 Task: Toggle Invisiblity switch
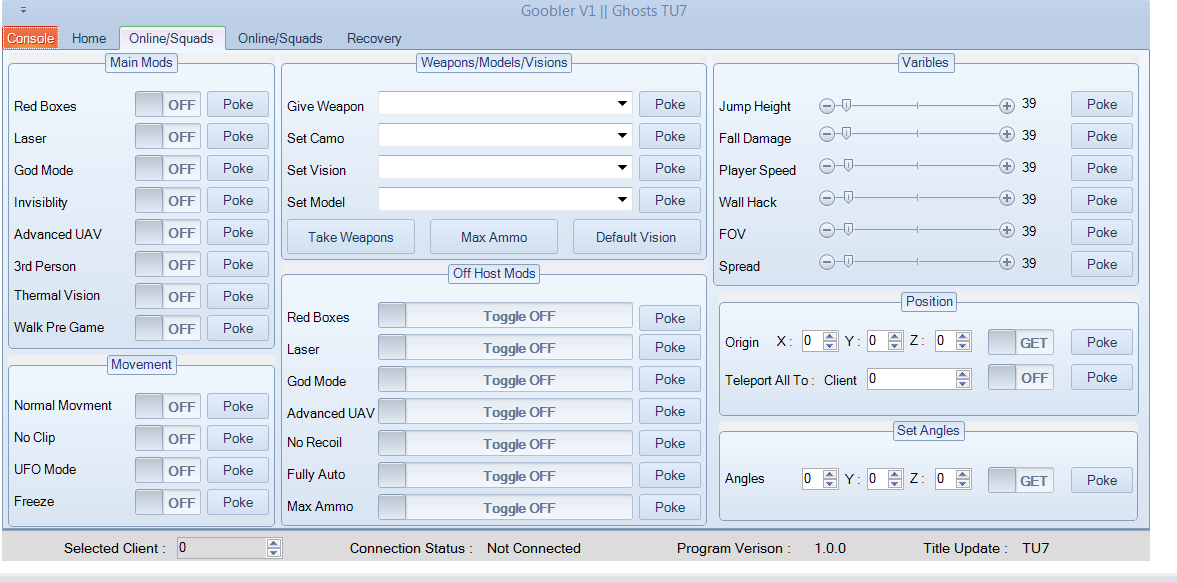[168, 201]
